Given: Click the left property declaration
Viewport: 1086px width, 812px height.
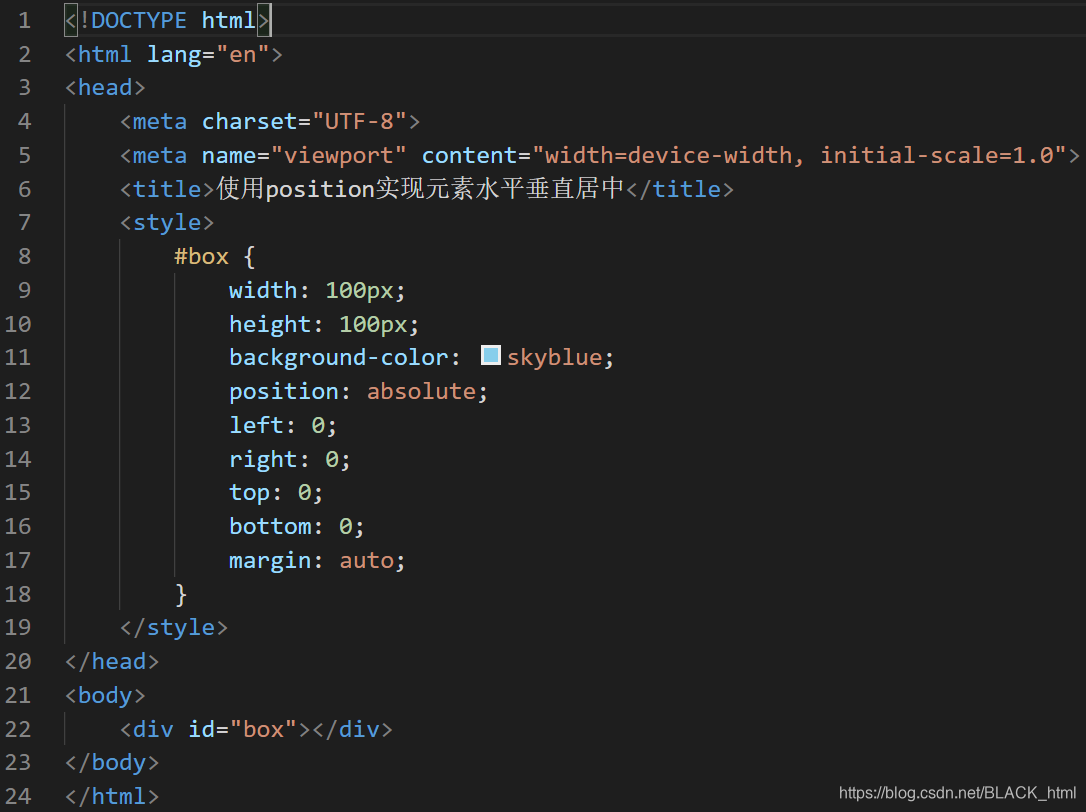Looking at the screenshot, I should click(283, 425).
